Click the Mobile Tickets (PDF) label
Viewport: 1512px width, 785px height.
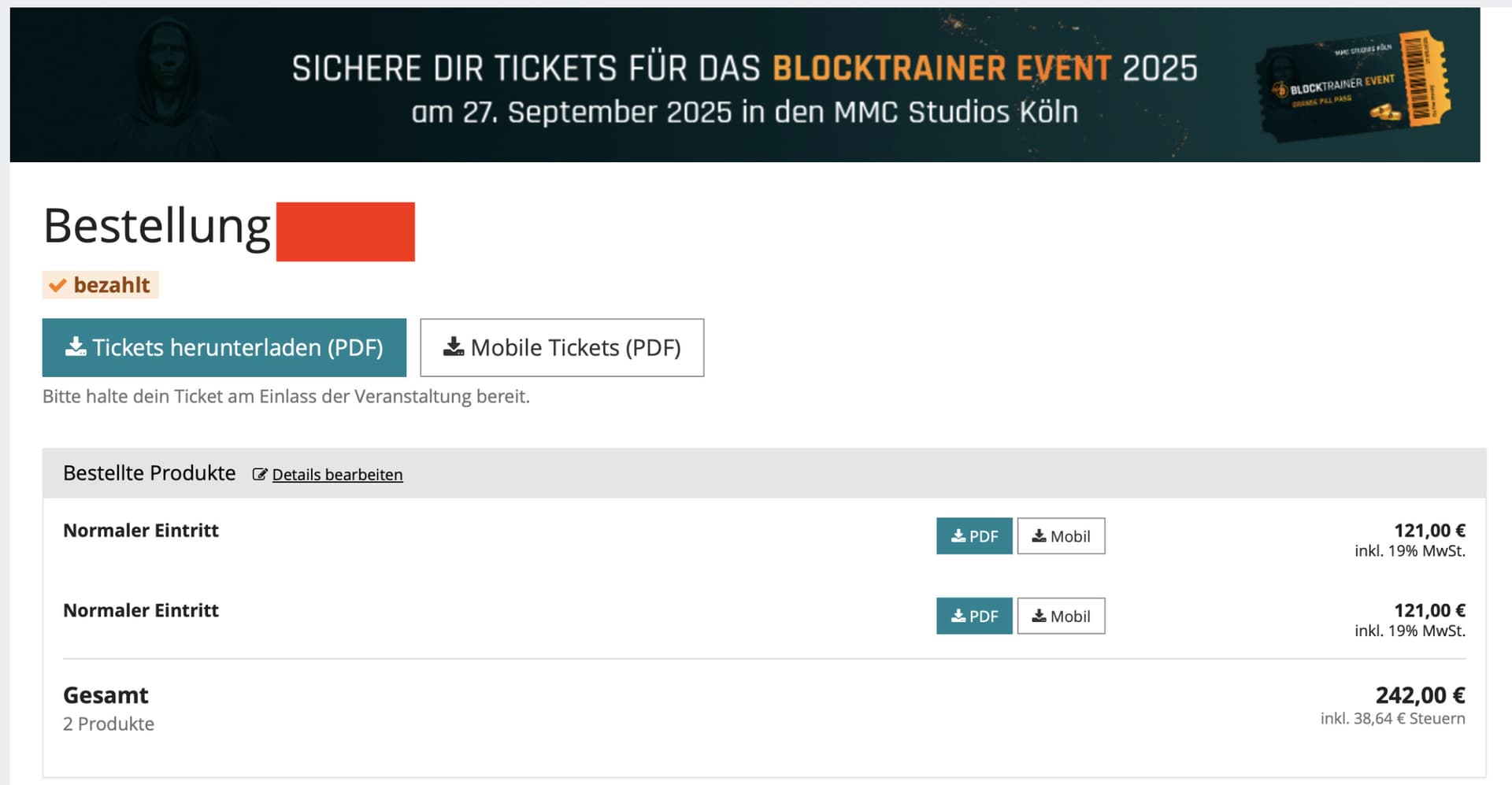[575, 347]
